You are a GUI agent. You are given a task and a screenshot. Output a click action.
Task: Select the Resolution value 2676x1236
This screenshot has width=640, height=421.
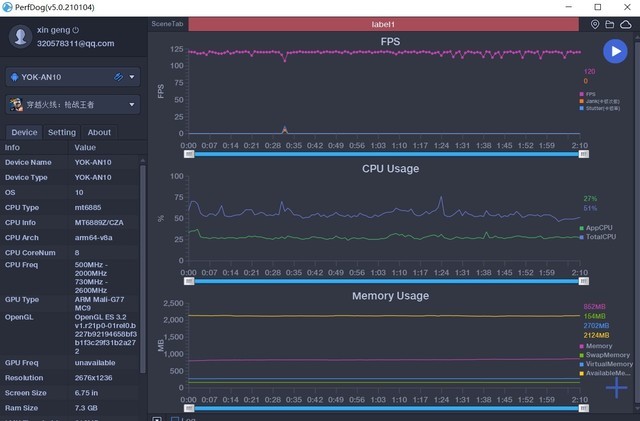coord(93,378)
